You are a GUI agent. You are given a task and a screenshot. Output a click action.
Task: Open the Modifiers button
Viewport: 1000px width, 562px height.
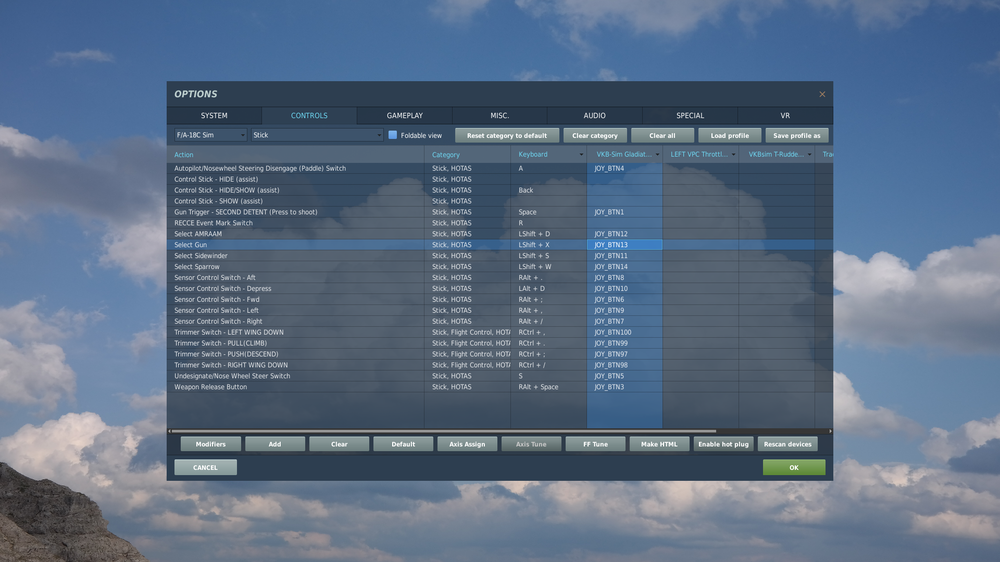(210, 444)
